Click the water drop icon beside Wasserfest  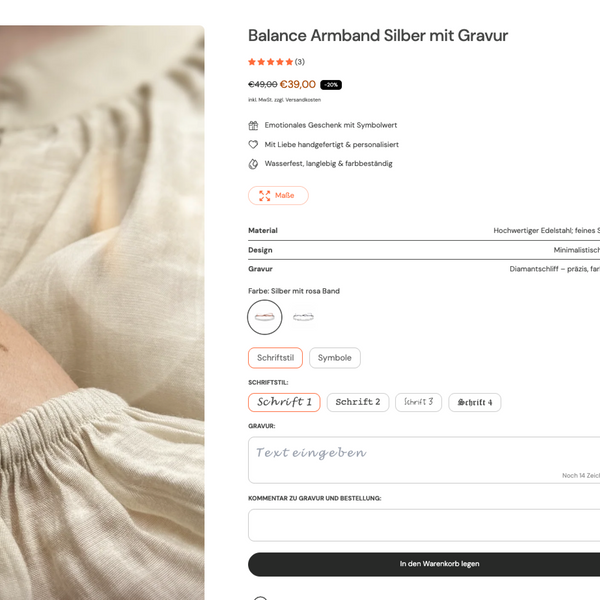pyautogui.click(x=254, y=164)
